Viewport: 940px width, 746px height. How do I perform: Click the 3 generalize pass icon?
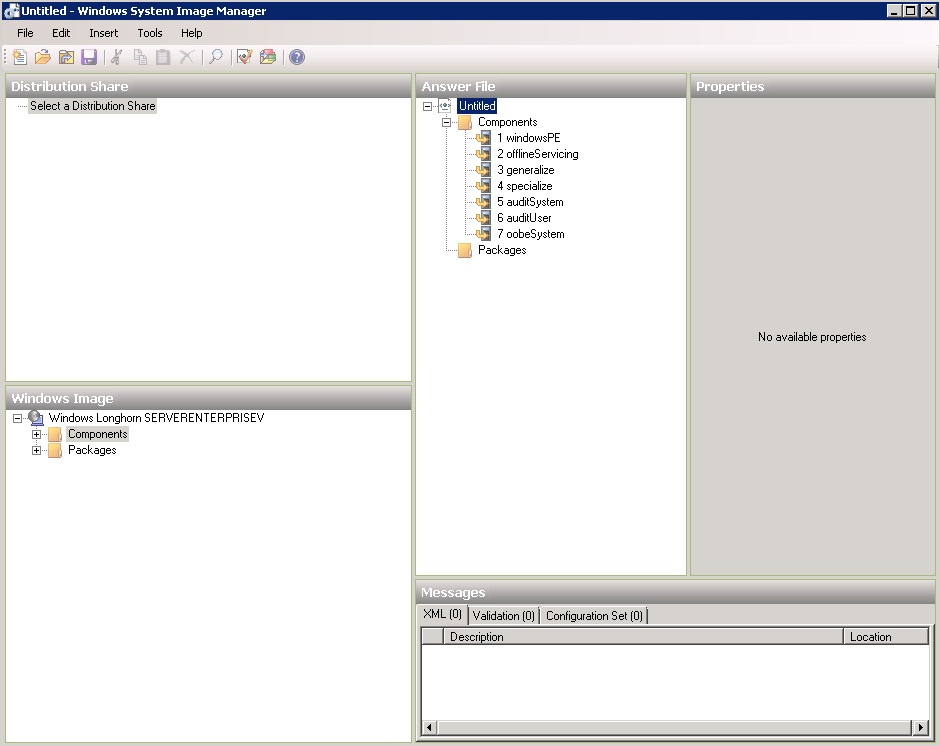coord(483,170)
